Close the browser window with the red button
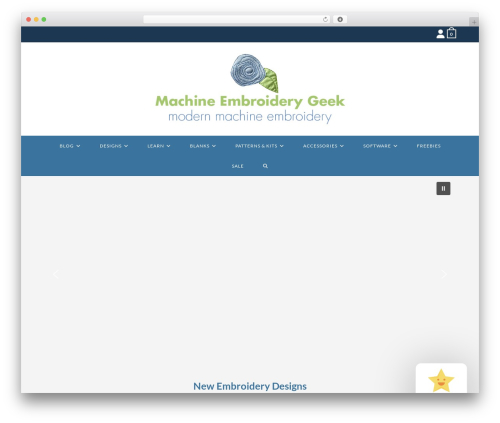 [x=29, y=19]
